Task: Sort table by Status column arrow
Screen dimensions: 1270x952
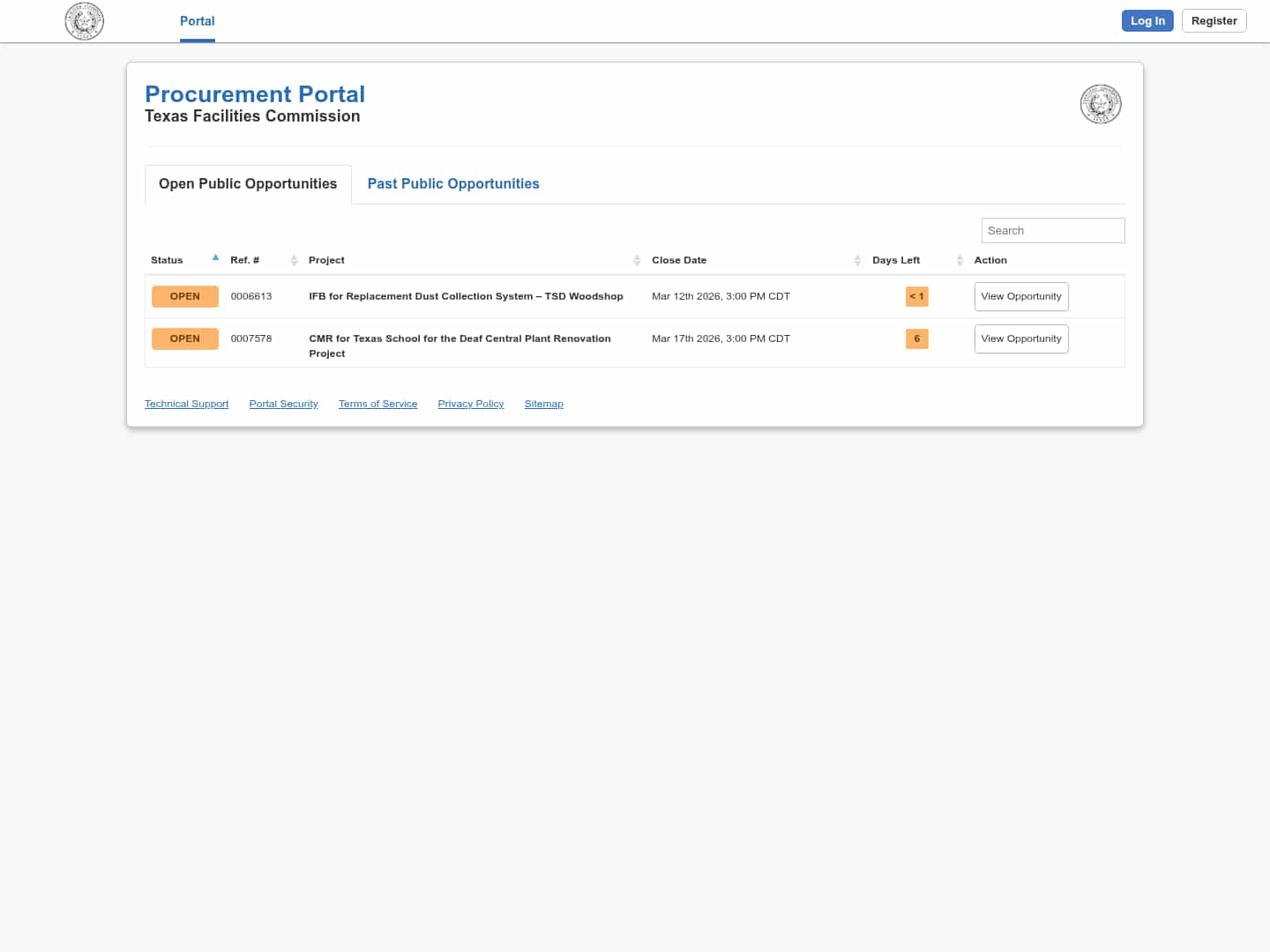Action: click(x=215, y=258)
